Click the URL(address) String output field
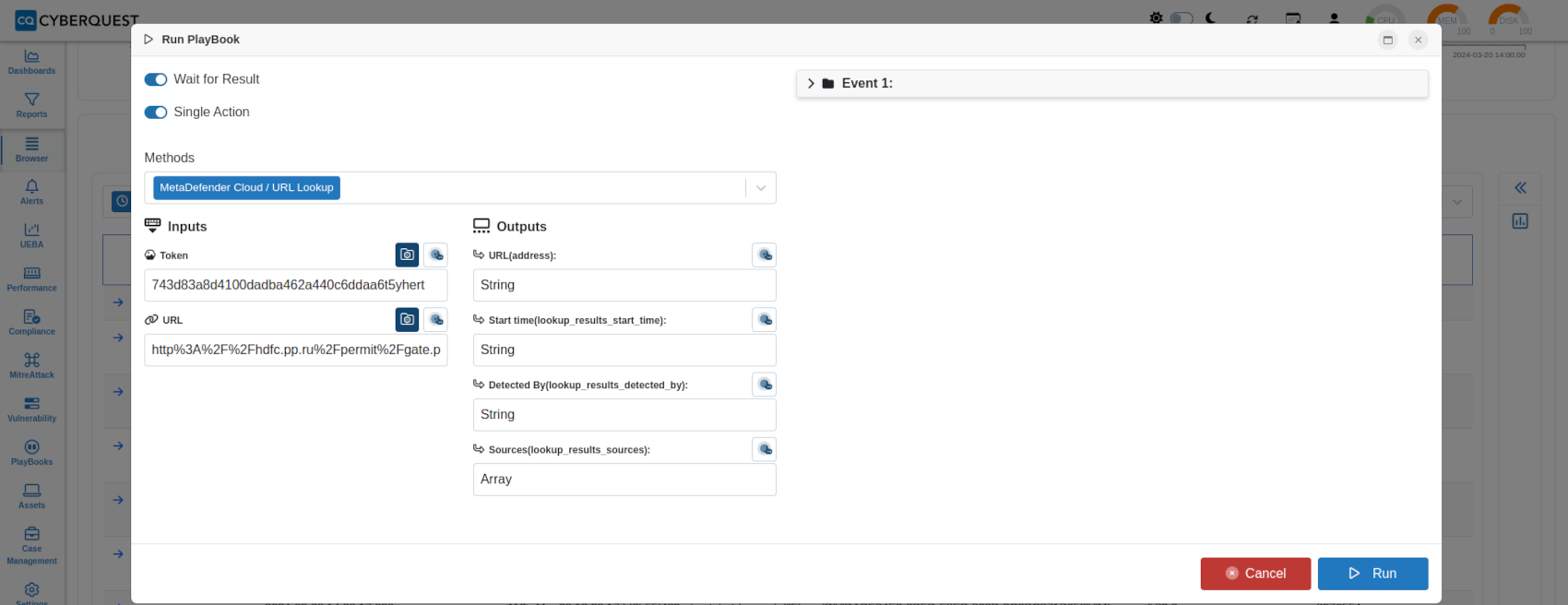Screen dimensions: 1568x605 click(x=624, y=285)
